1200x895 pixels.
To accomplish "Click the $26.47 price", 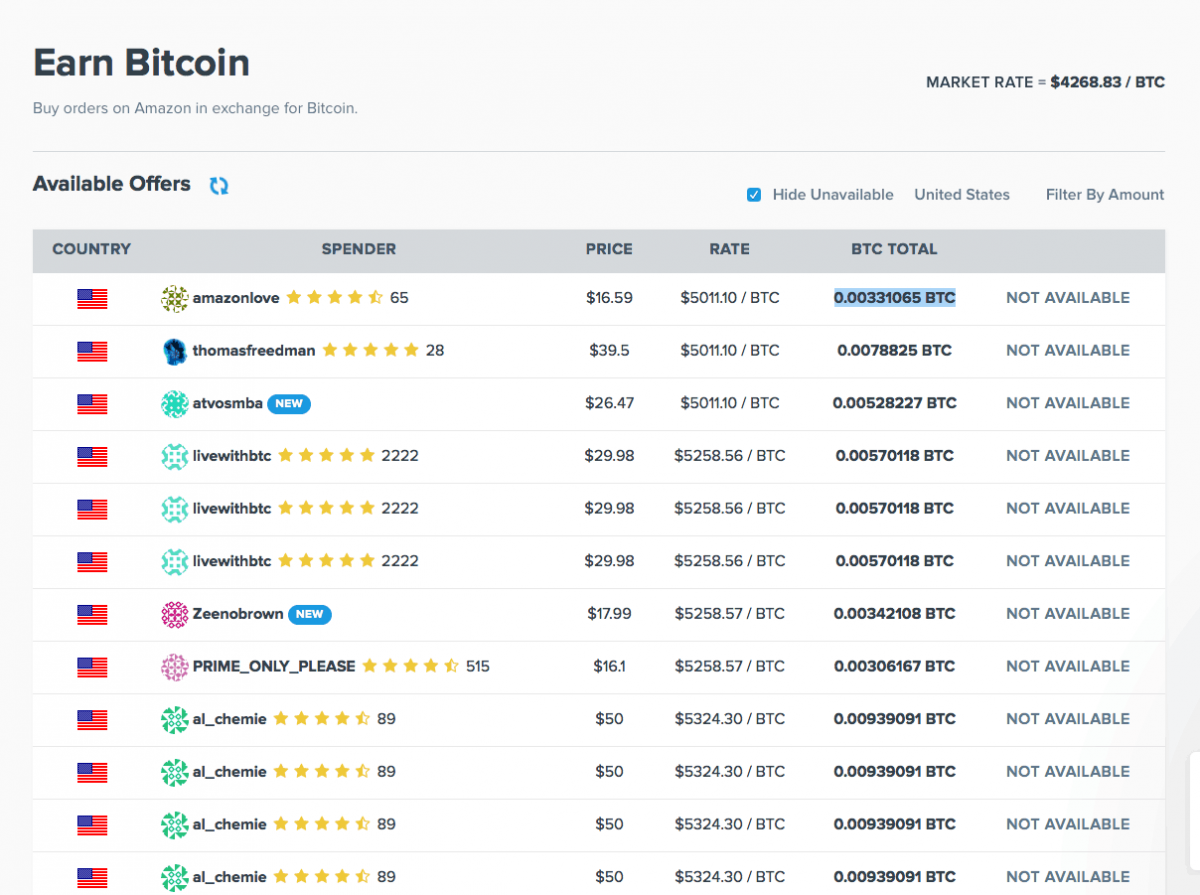I will 609,404.
